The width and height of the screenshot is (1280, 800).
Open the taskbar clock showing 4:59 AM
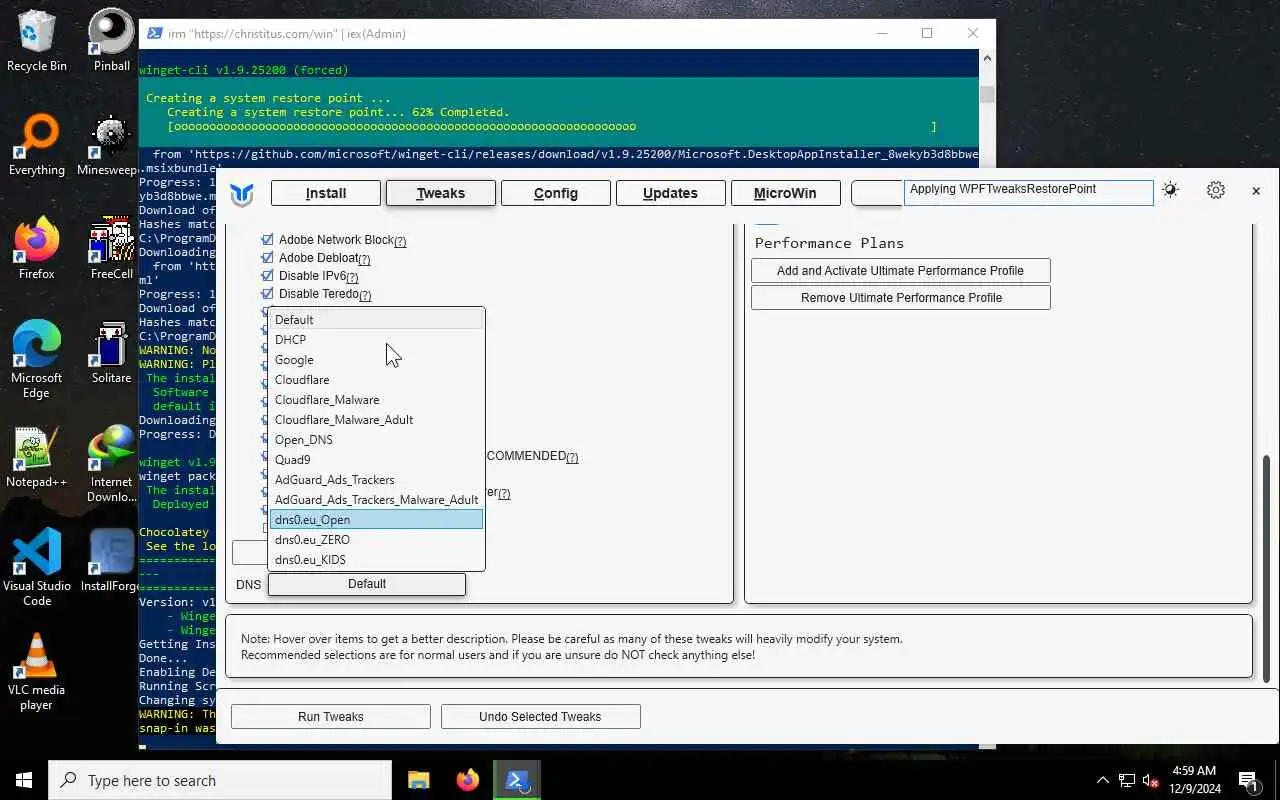(x=1193, y=780)
